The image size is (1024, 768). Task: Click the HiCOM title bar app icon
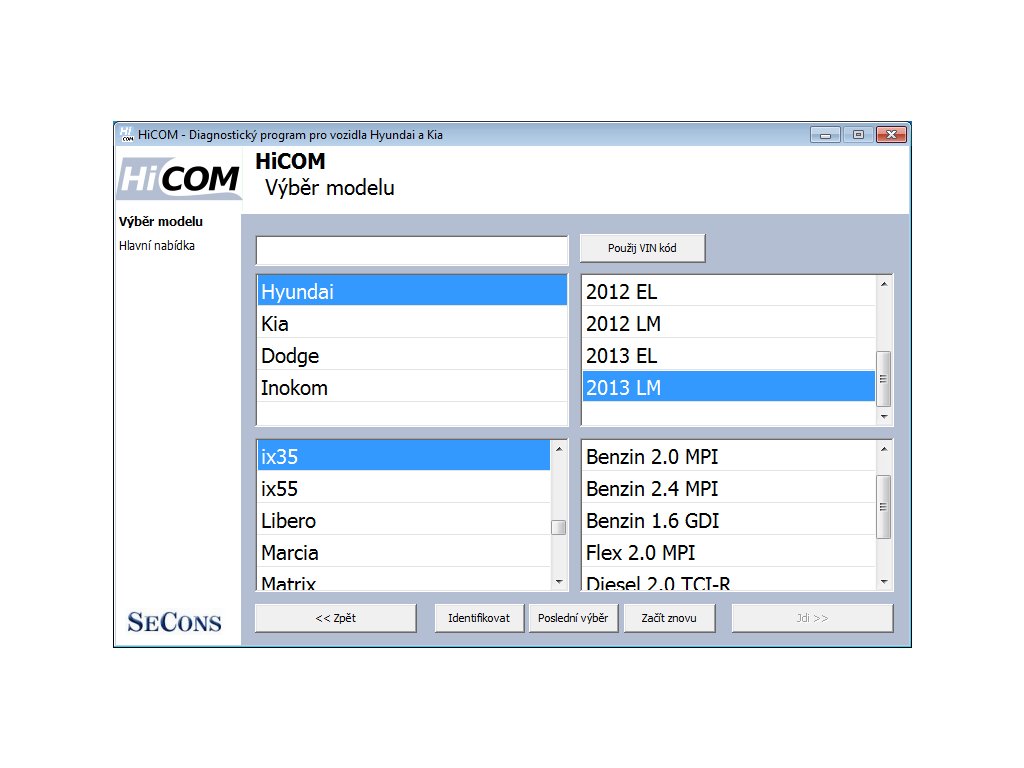[127, 135]
